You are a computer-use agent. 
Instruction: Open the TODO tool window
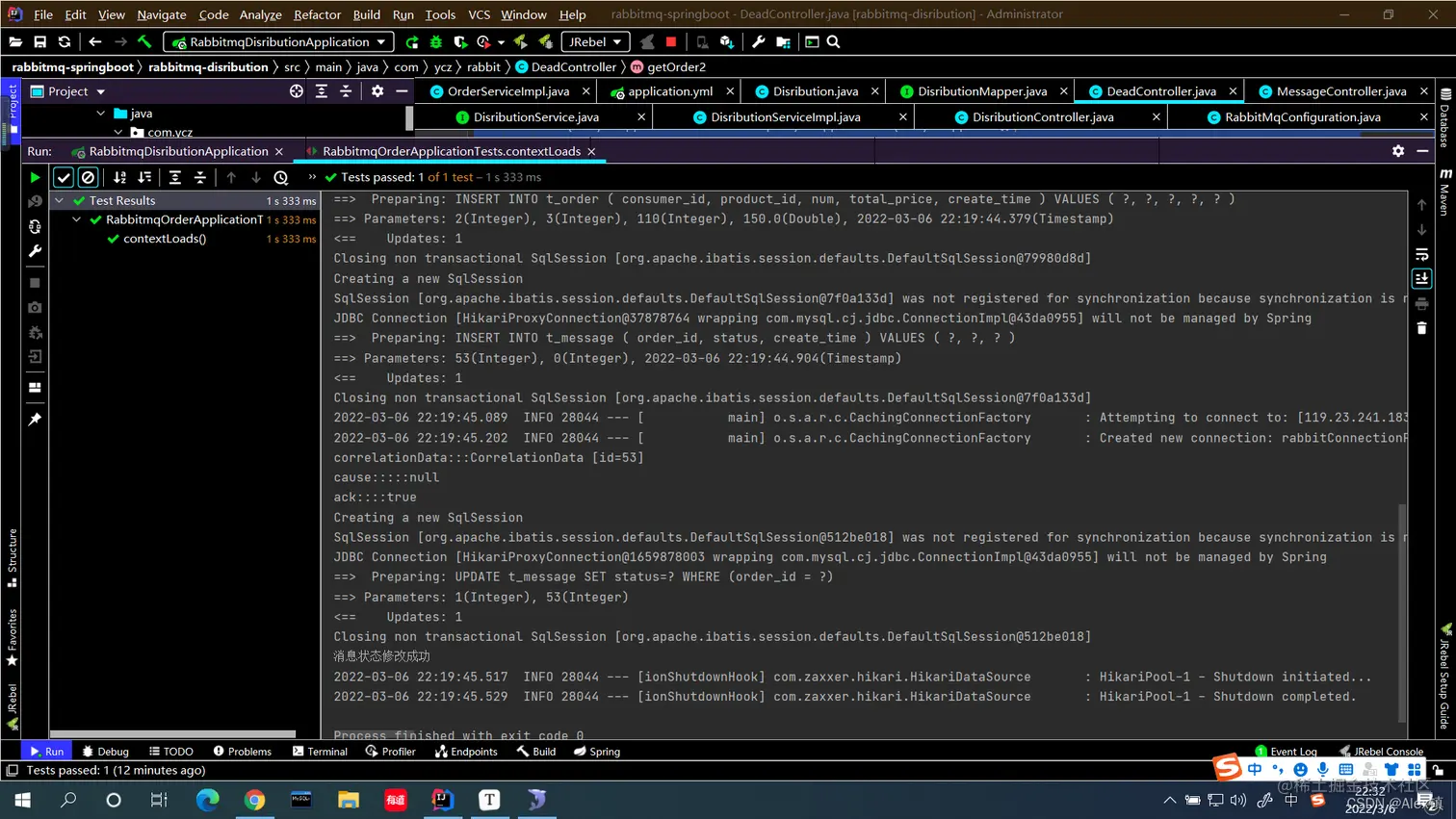pyautogui.click(x=170, y=751)
